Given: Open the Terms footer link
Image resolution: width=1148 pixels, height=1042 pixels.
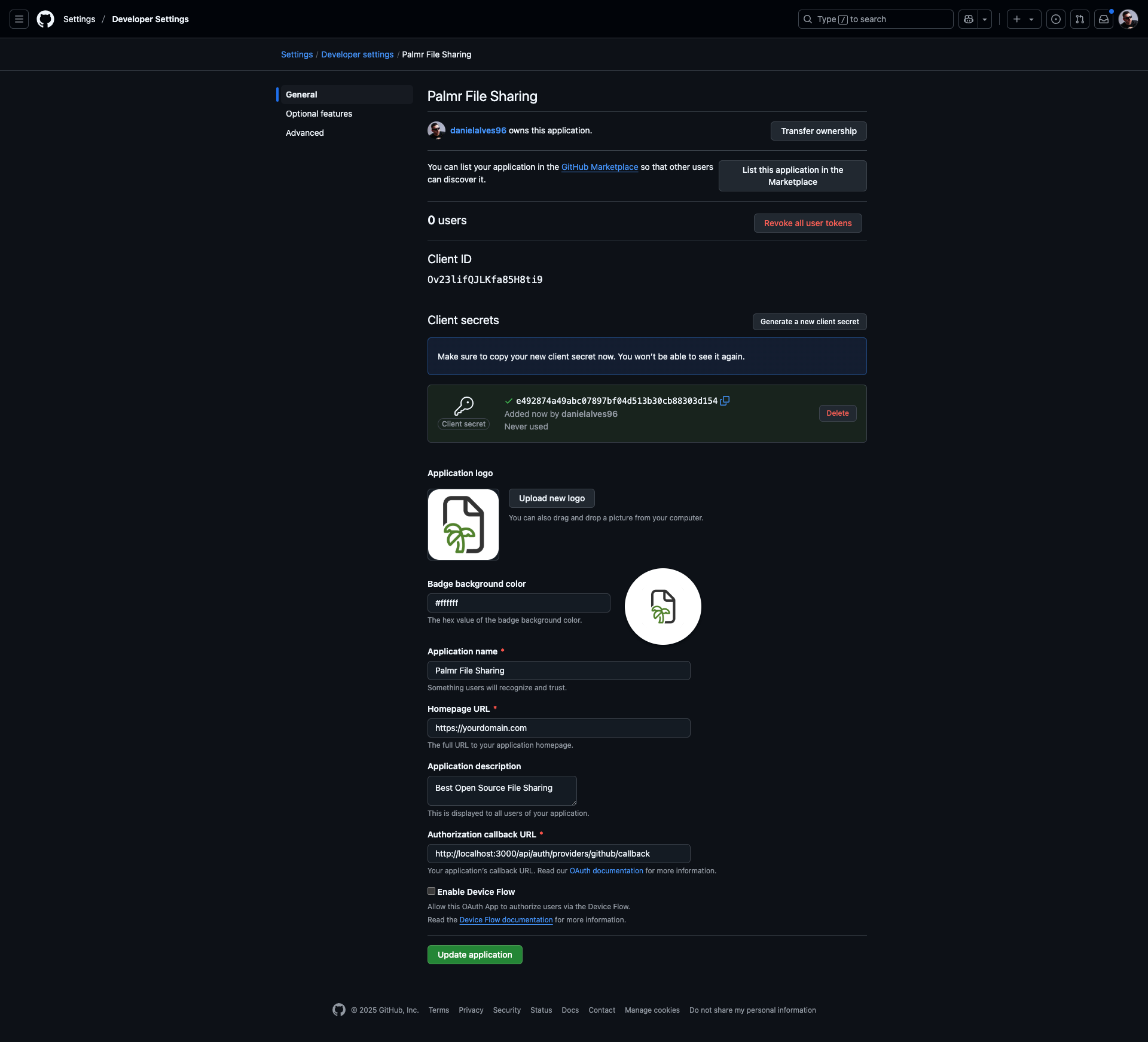Looking at the screenshot, I should click(x=438, y=1010).
